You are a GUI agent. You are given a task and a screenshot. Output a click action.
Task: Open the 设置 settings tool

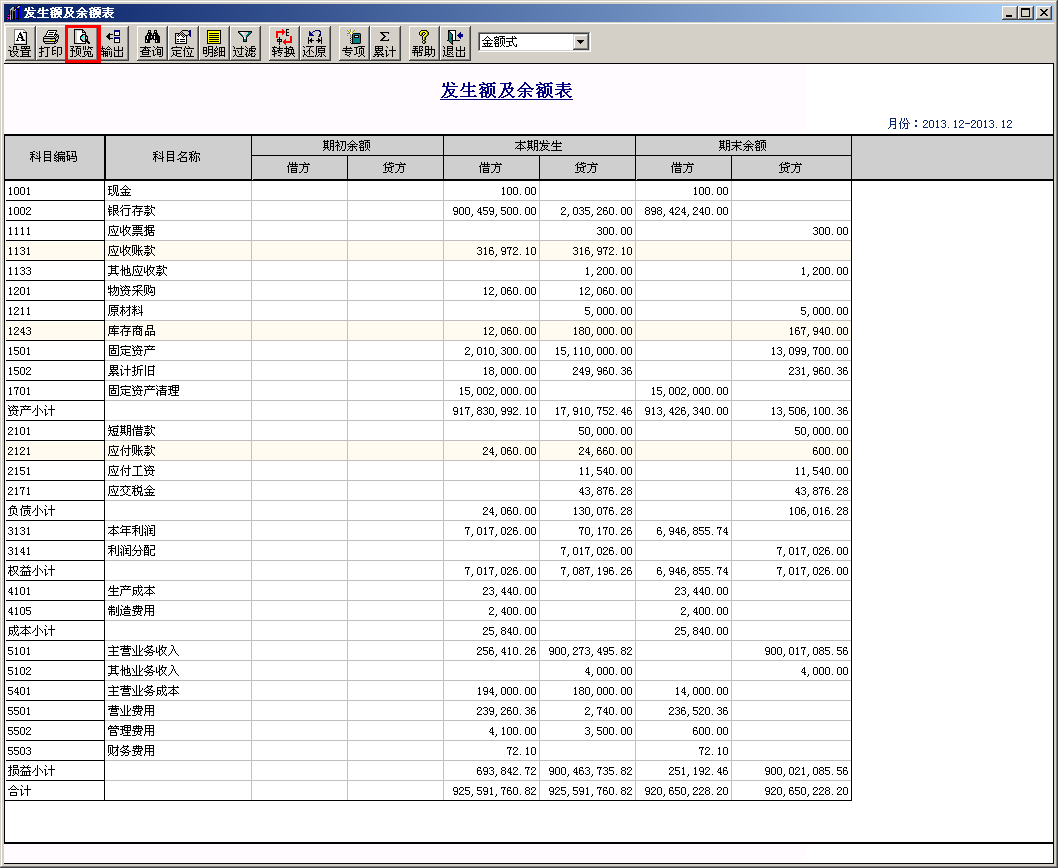[x=20, y=44]
